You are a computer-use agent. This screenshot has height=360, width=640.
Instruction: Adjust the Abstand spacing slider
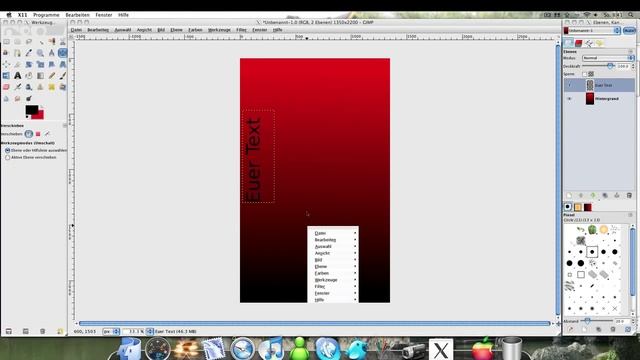point(597,321)
